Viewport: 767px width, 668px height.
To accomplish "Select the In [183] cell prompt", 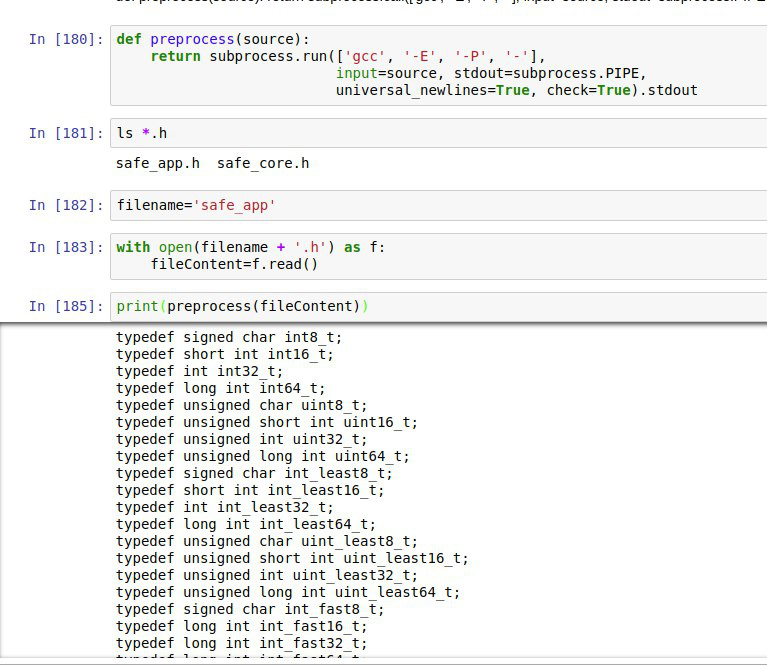I will pos(65,247).
